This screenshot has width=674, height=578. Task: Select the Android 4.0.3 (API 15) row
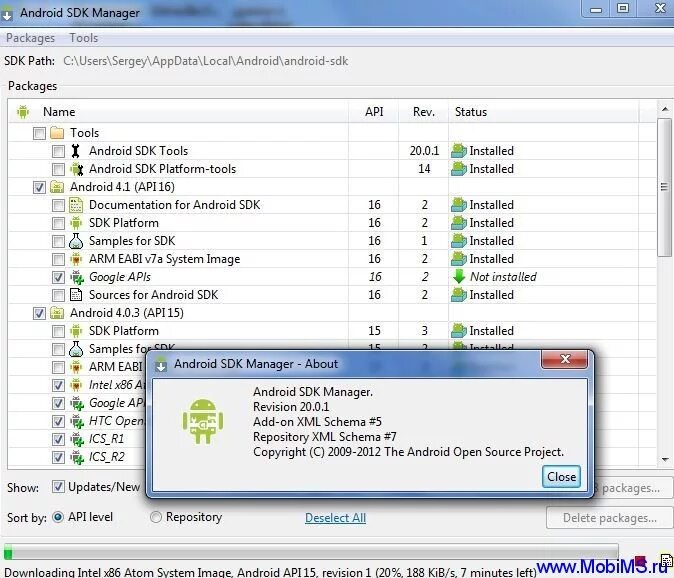(331, 313)
